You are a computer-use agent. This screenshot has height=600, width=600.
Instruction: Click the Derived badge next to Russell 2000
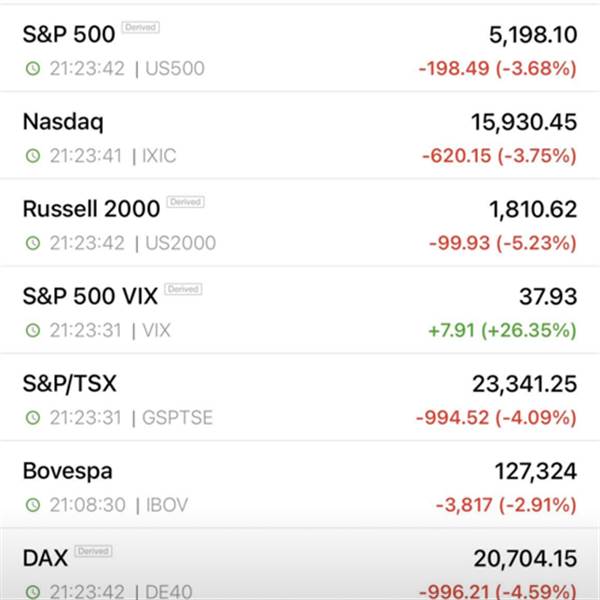186,202
